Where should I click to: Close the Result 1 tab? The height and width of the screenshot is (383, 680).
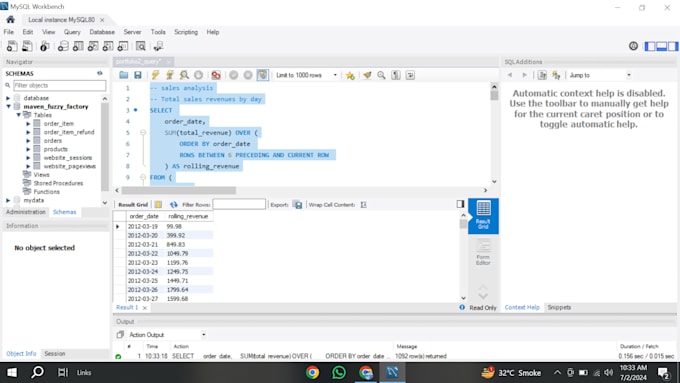click(144, 308)
